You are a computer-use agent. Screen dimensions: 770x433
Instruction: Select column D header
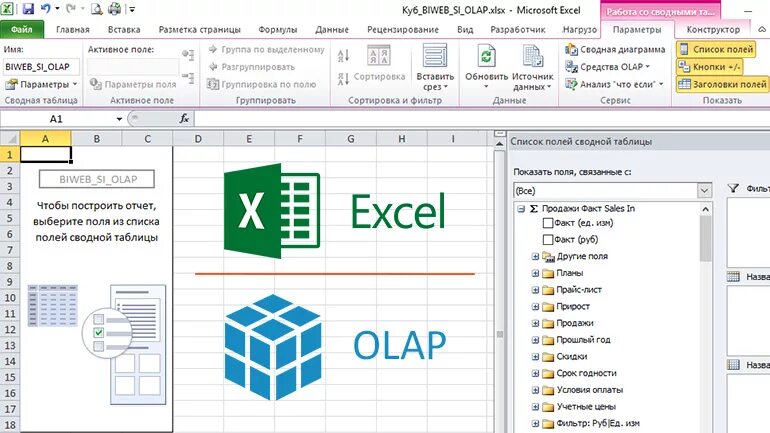[x=198, y=139]
